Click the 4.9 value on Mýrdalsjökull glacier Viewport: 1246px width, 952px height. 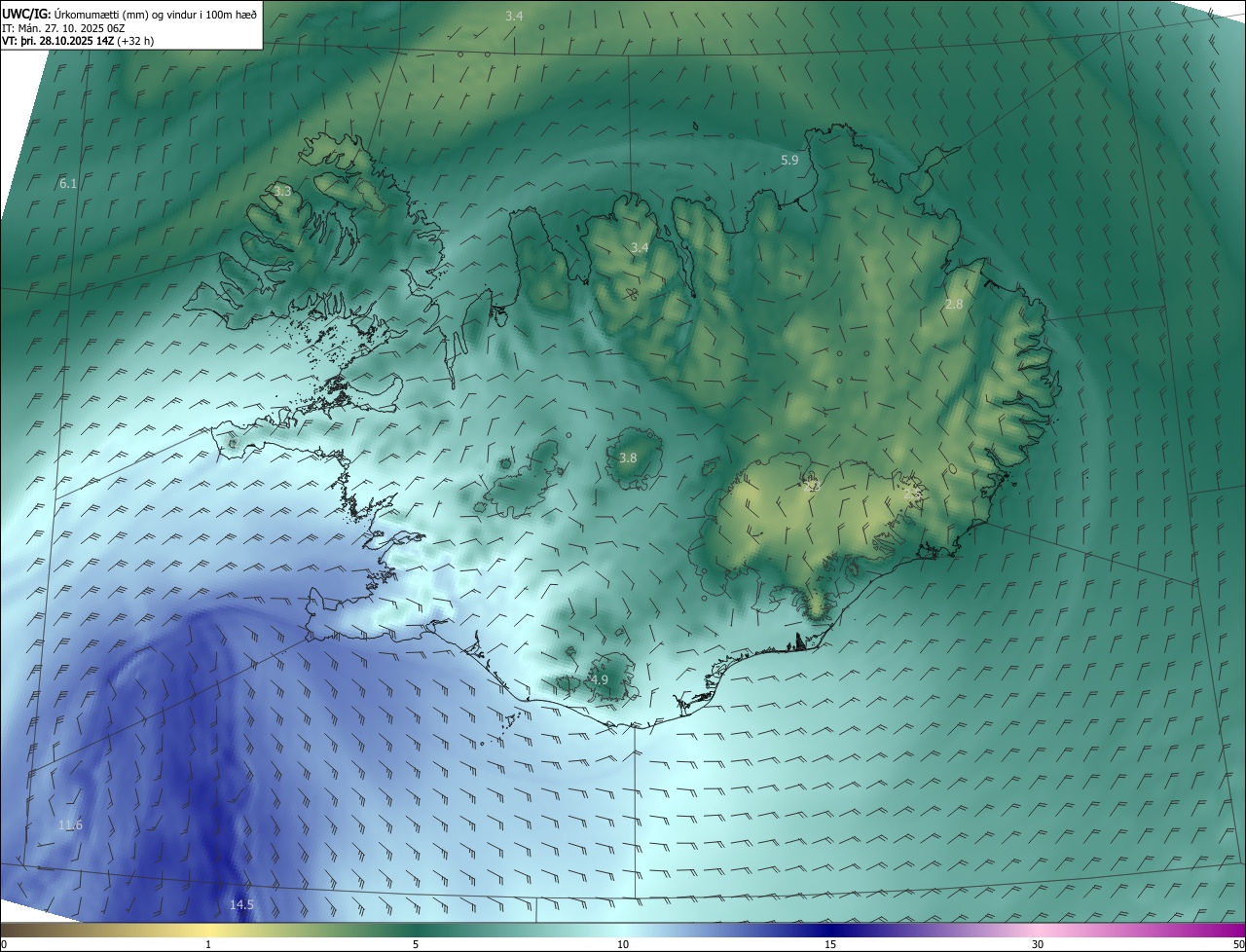coord(600,679)
